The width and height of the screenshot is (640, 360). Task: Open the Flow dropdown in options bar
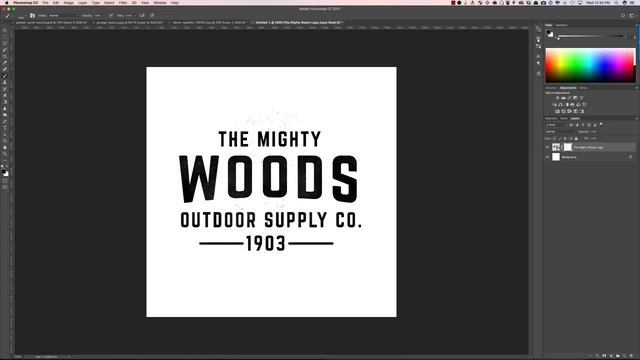[134, 16]
